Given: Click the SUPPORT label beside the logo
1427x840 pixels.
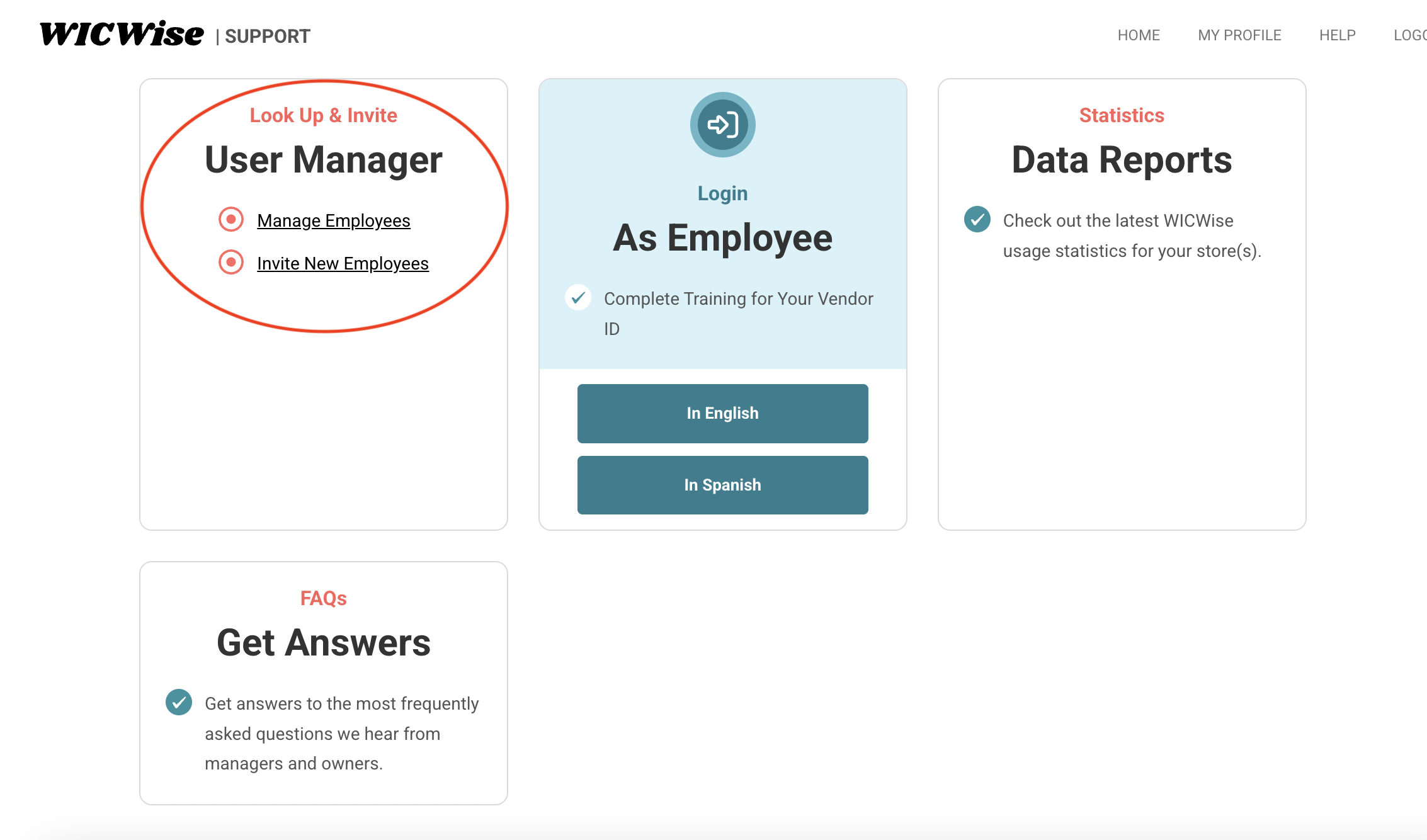Looking at the screenshot, I should (268, 36).
